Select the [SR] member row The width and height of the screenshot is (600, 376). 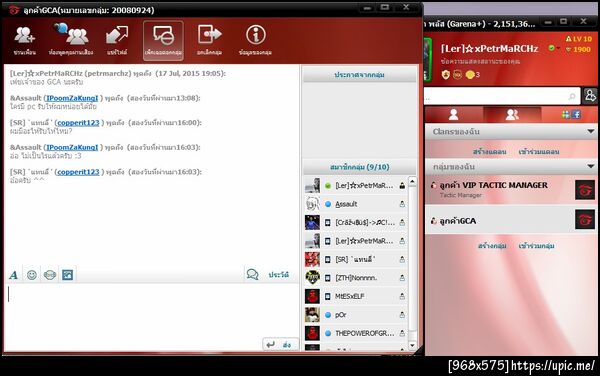click(356, 259)
